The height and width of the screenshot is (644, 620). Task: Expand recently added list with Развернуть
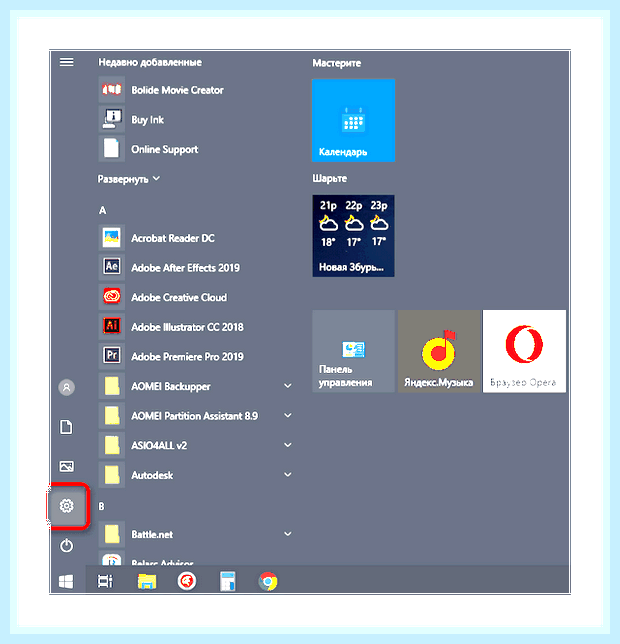point(129,179)
